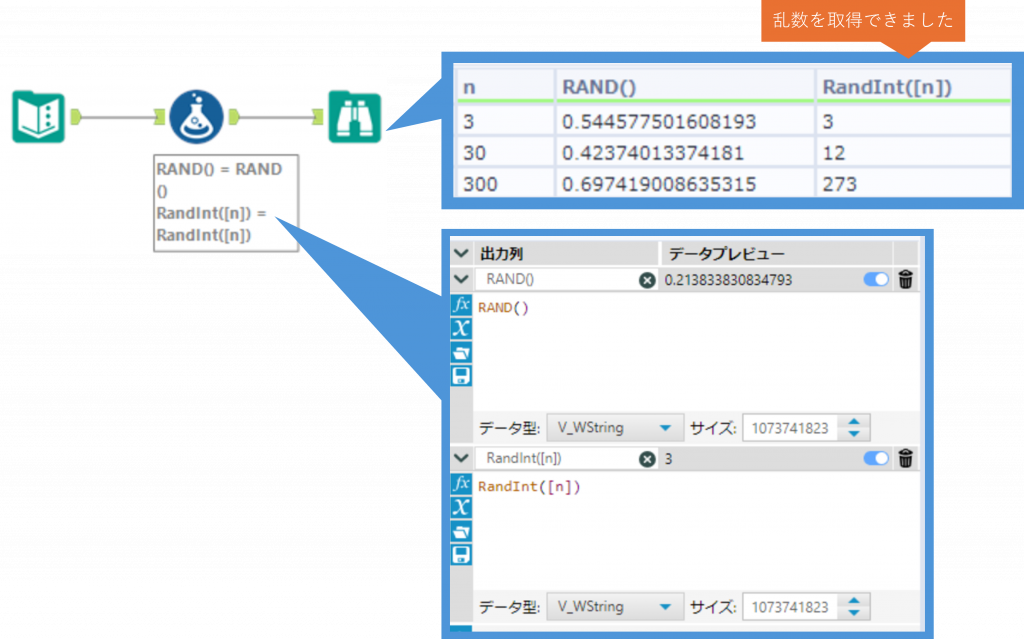The height and width of the screenshot is (639, 1024).
Task: Open the Browse tool binoculars icon
Action: (x=355, y=116)
